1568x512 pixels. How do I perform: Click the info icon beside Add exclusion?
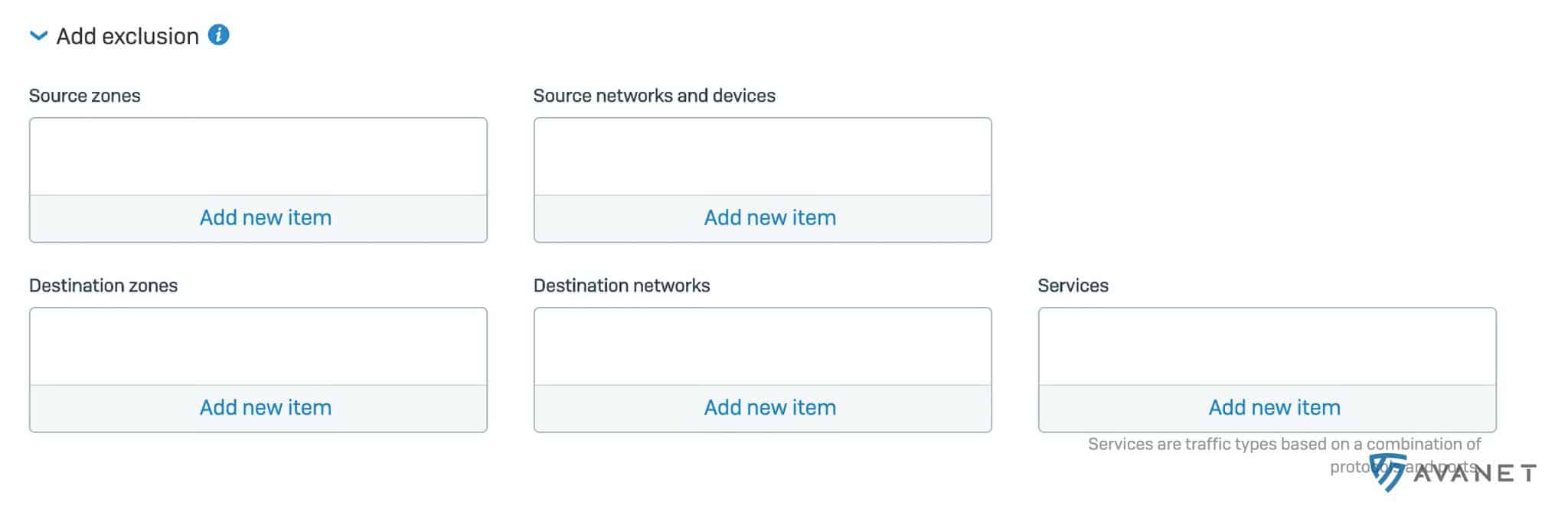click(x=218, y=35)
